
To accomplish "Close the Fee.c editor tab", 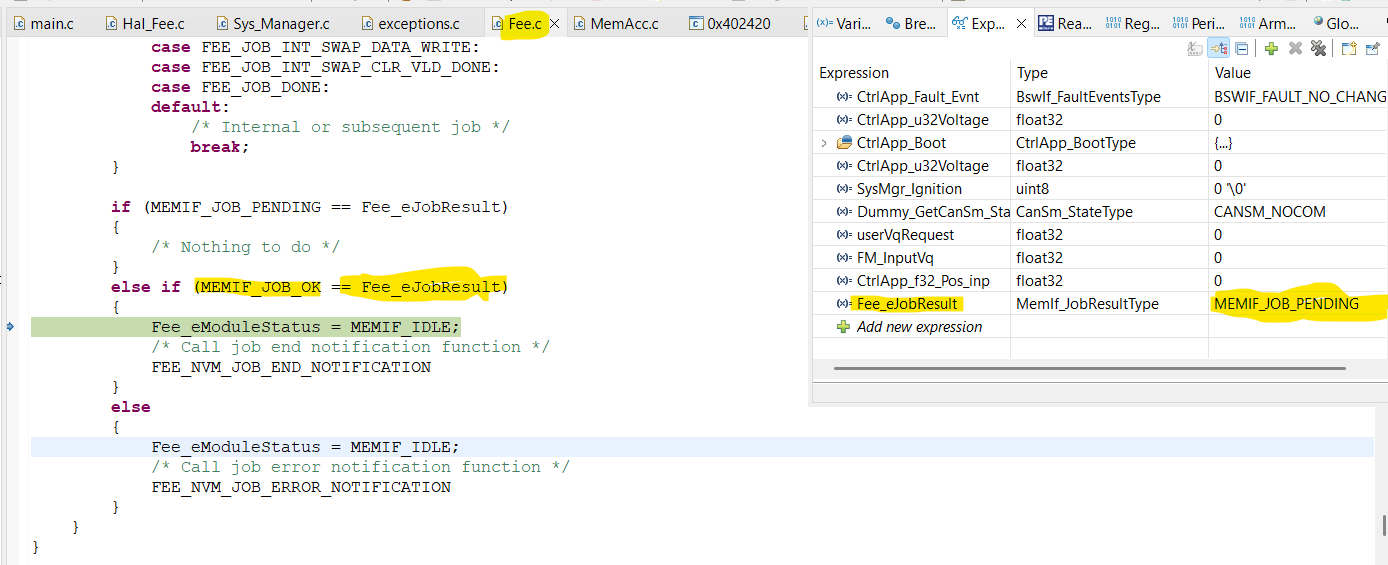I will [556, 23].
